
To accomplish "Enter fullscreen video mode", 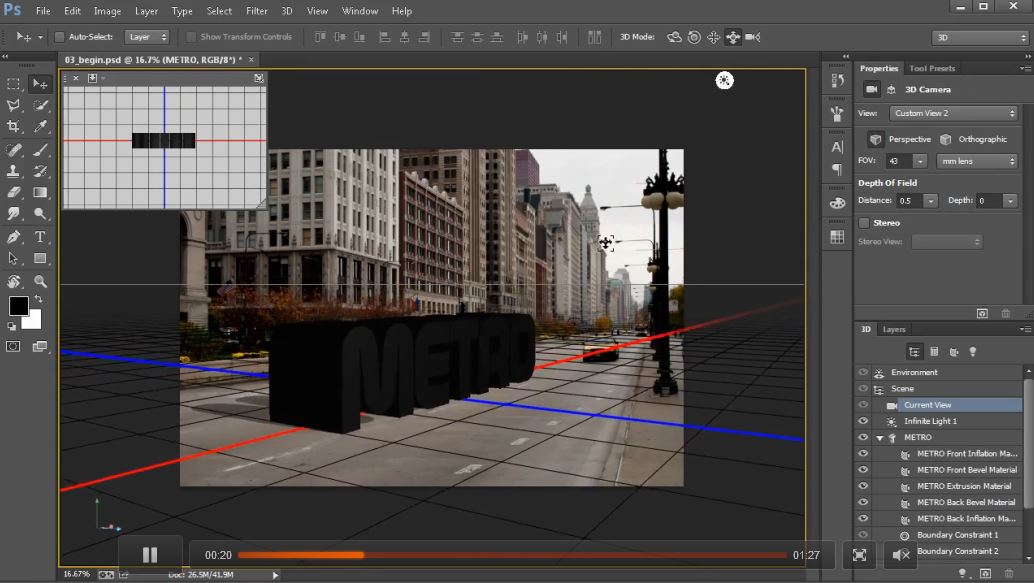I will tap(859, 555).
